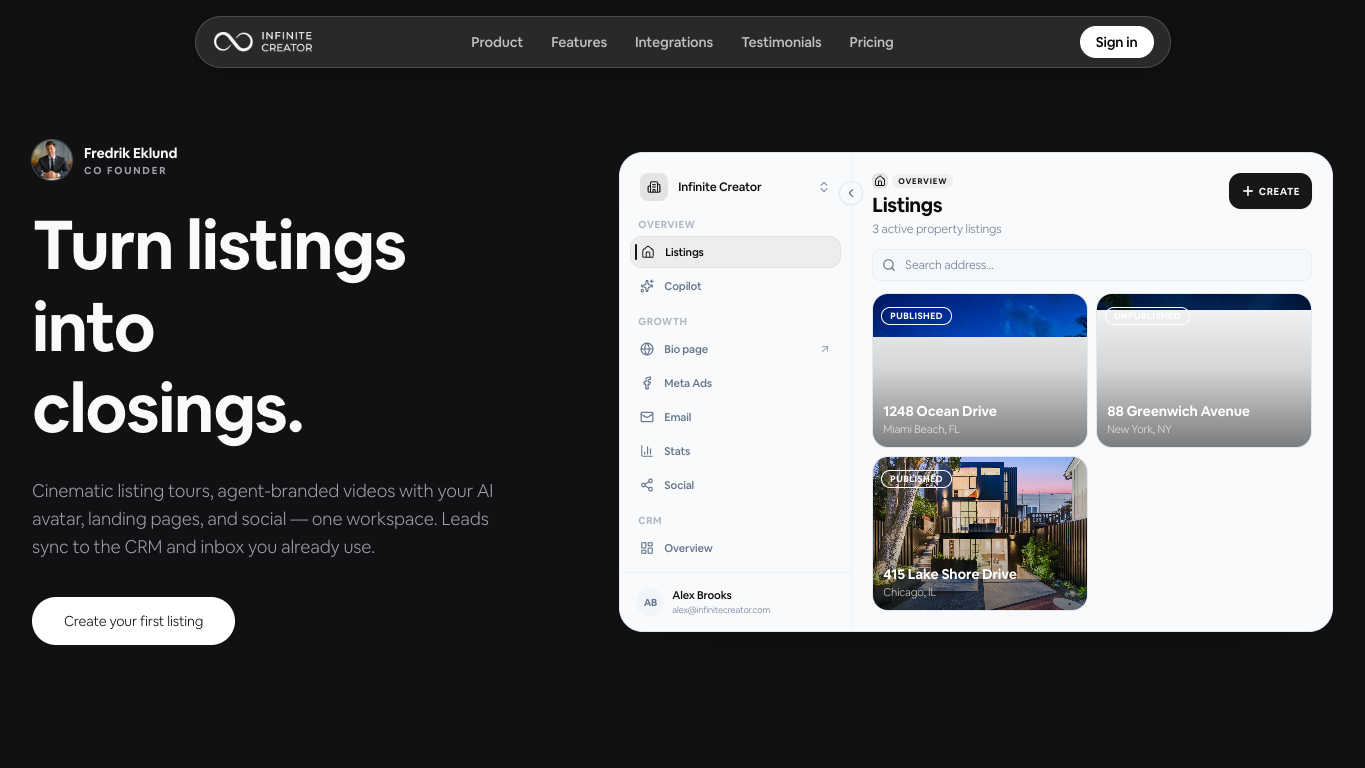The height and width of the screenshot is (768, 1365).
Task: Click the OVERVIEW breadcrumb label
Action: [922, 181]
